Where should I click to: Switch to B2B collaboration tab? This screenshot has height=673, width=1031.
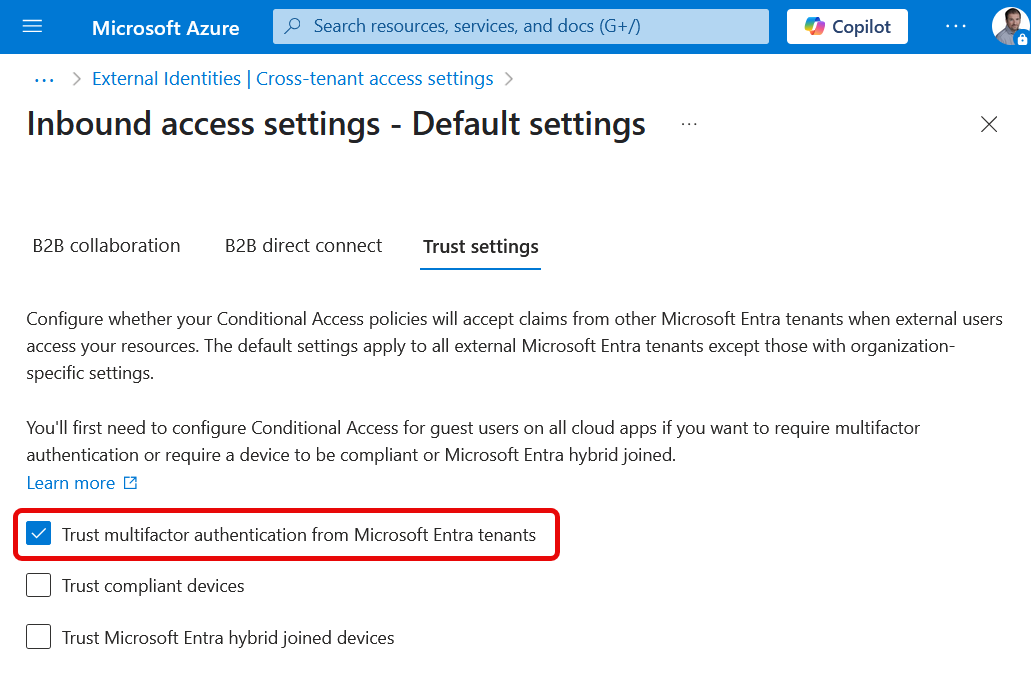[106, 246]
